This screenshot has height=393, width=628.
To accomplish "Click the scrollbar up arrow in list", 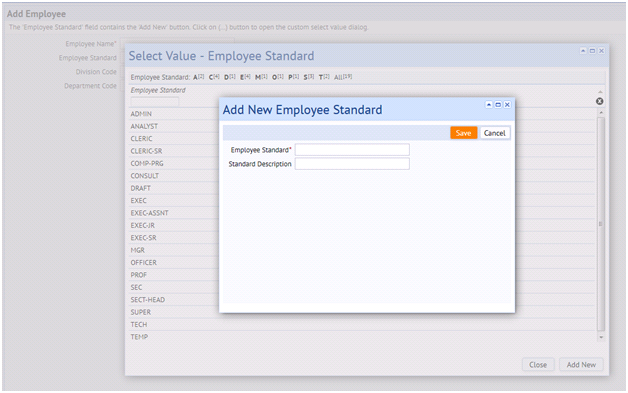I will tap(601, 113).
